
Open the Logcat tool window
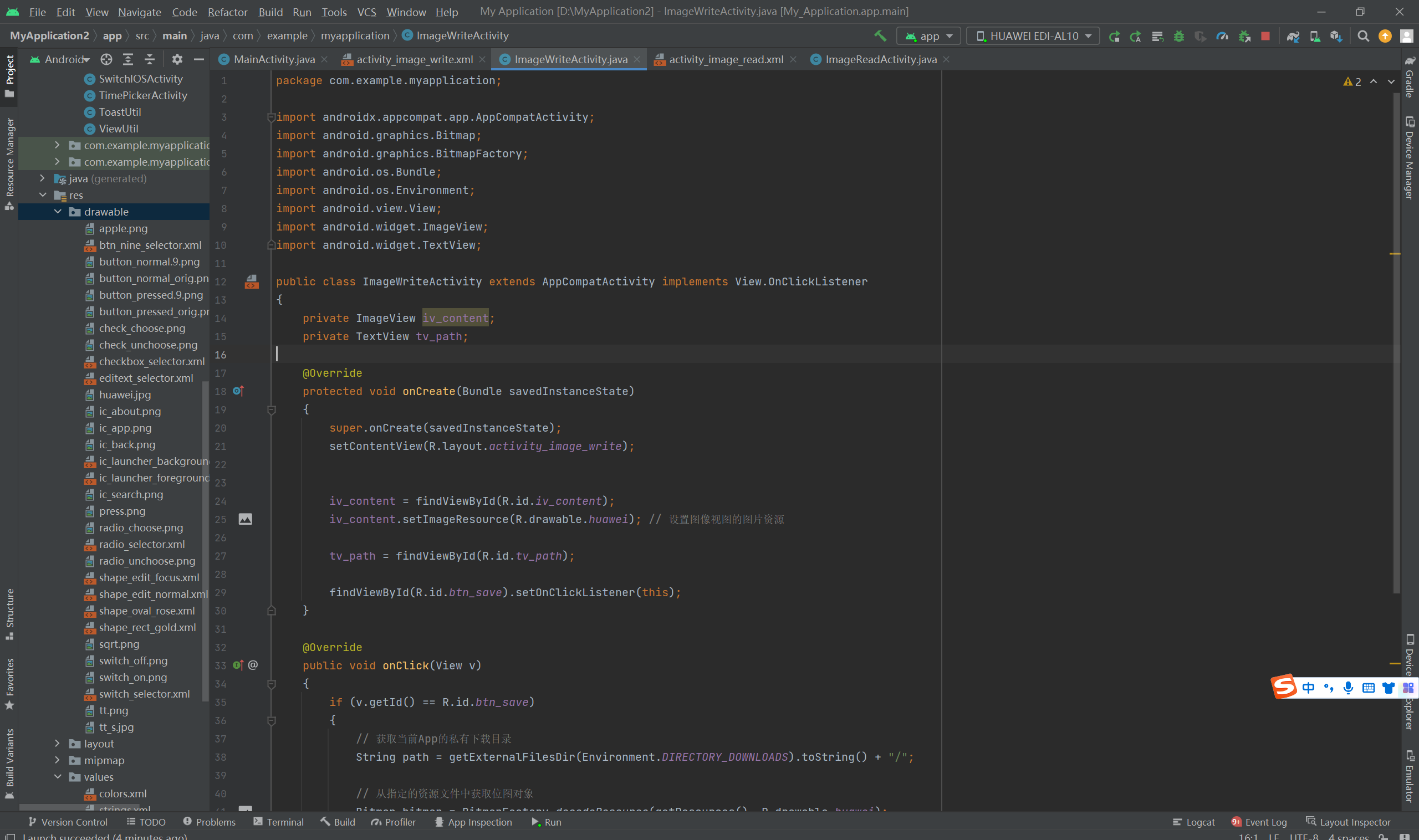(x=1193, y=822)
